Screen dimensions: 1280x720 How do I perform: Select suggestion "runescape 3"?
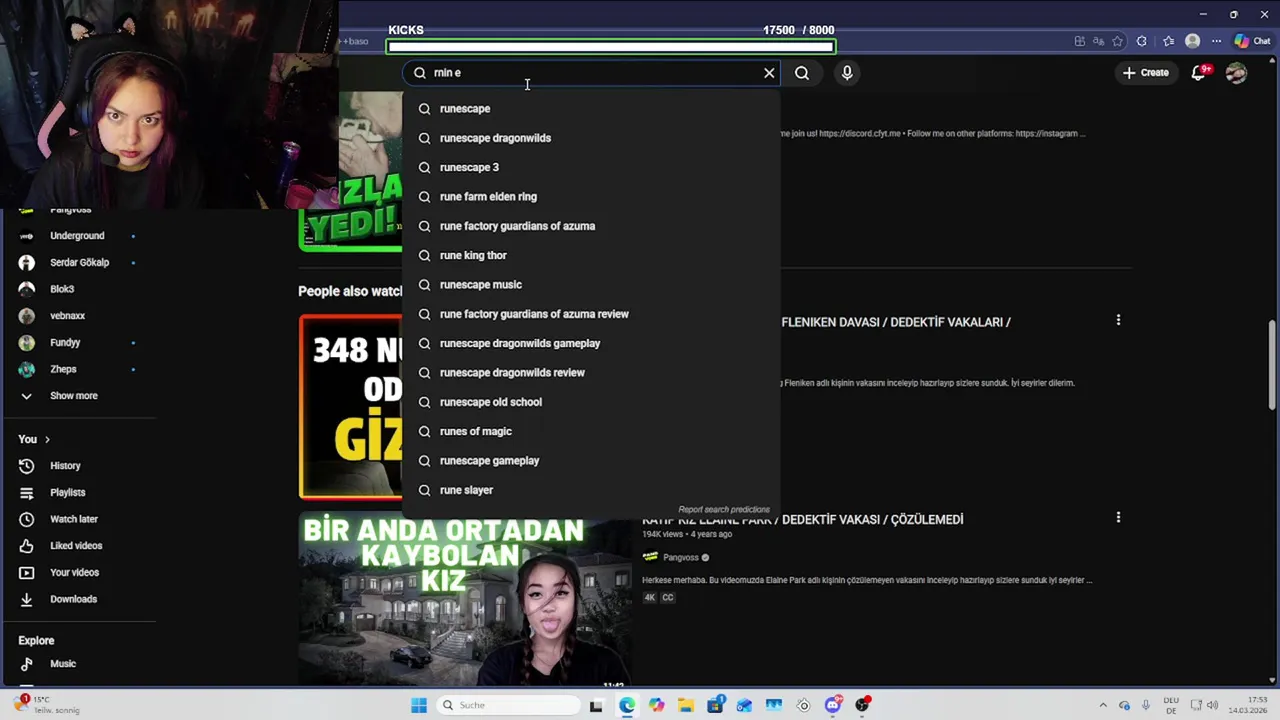pos(591,167)
